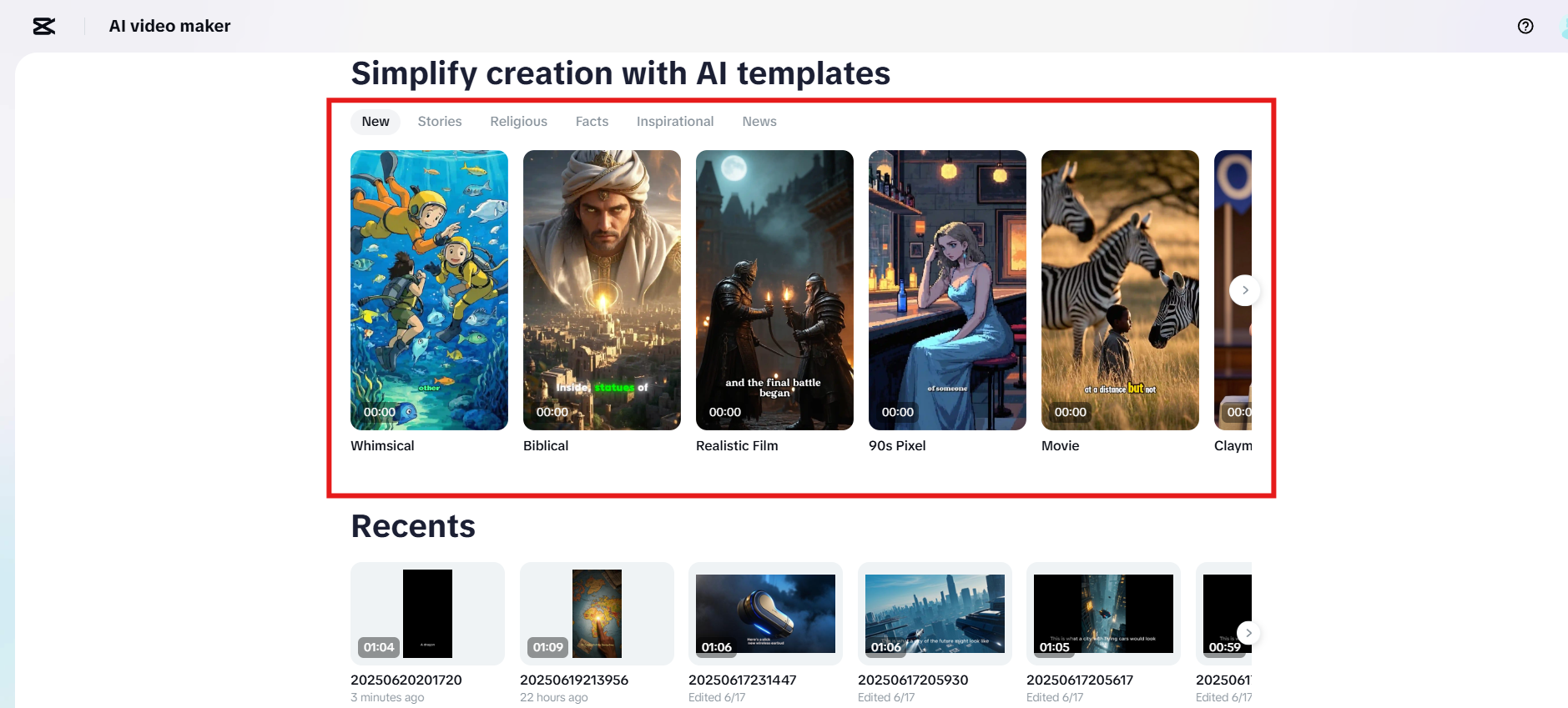Open the help question mark icon
The image size is (1568, 708).
[x=1525, y=27]
